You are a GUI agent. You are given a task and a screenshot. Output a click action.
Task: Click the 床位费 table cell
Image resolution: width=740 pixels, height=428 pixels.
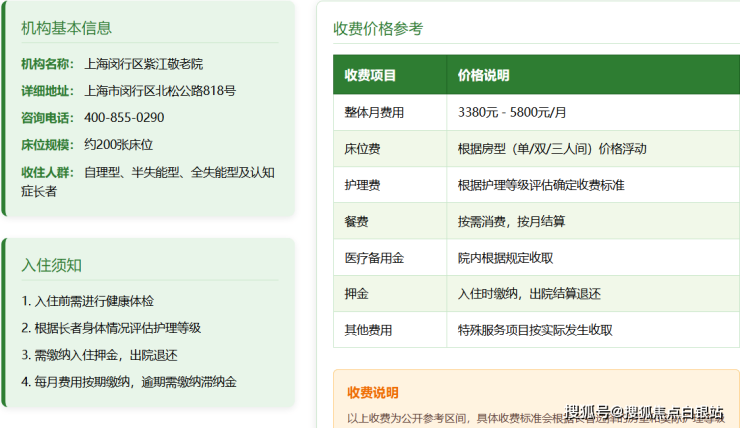pos(390,149)
